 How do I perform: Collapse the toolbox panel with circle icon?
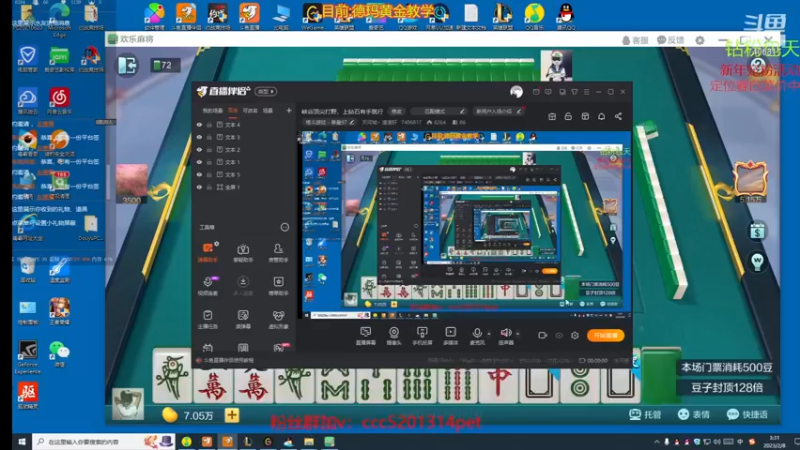tap(285, 227)
